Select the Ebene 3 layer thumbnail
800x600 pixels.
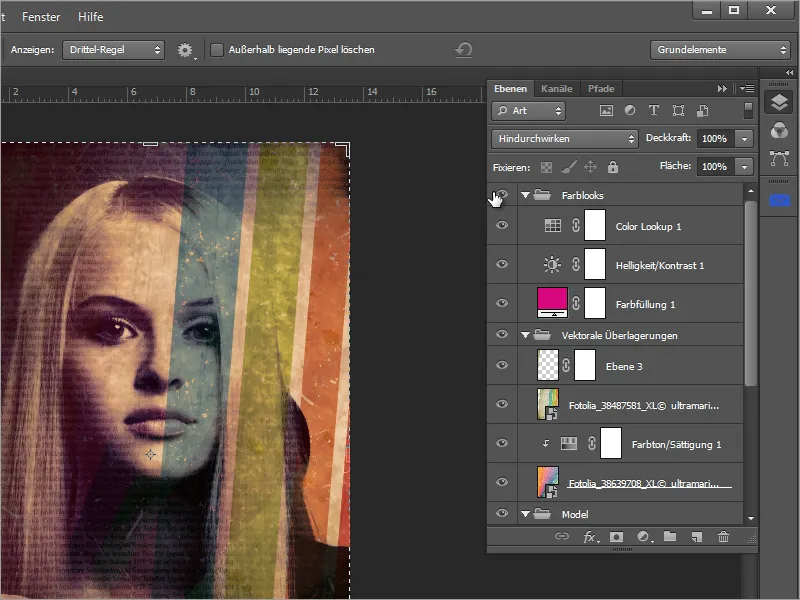[548, 365]
